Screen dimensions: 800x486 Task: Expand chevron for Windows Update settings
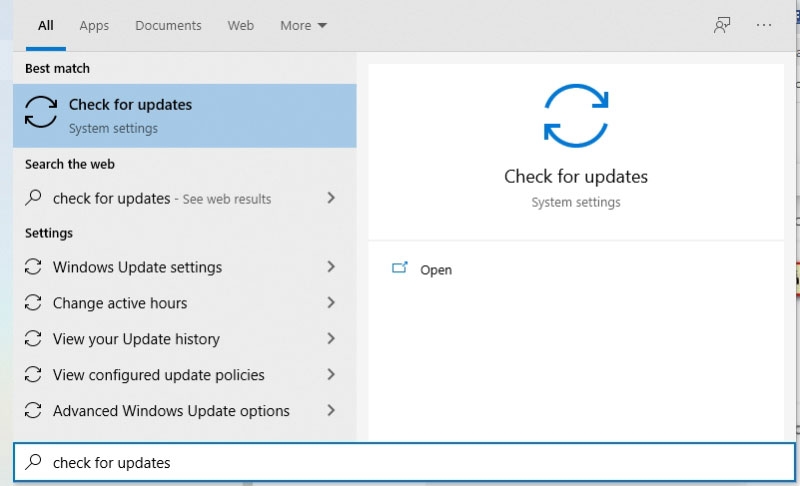(331, 267)
